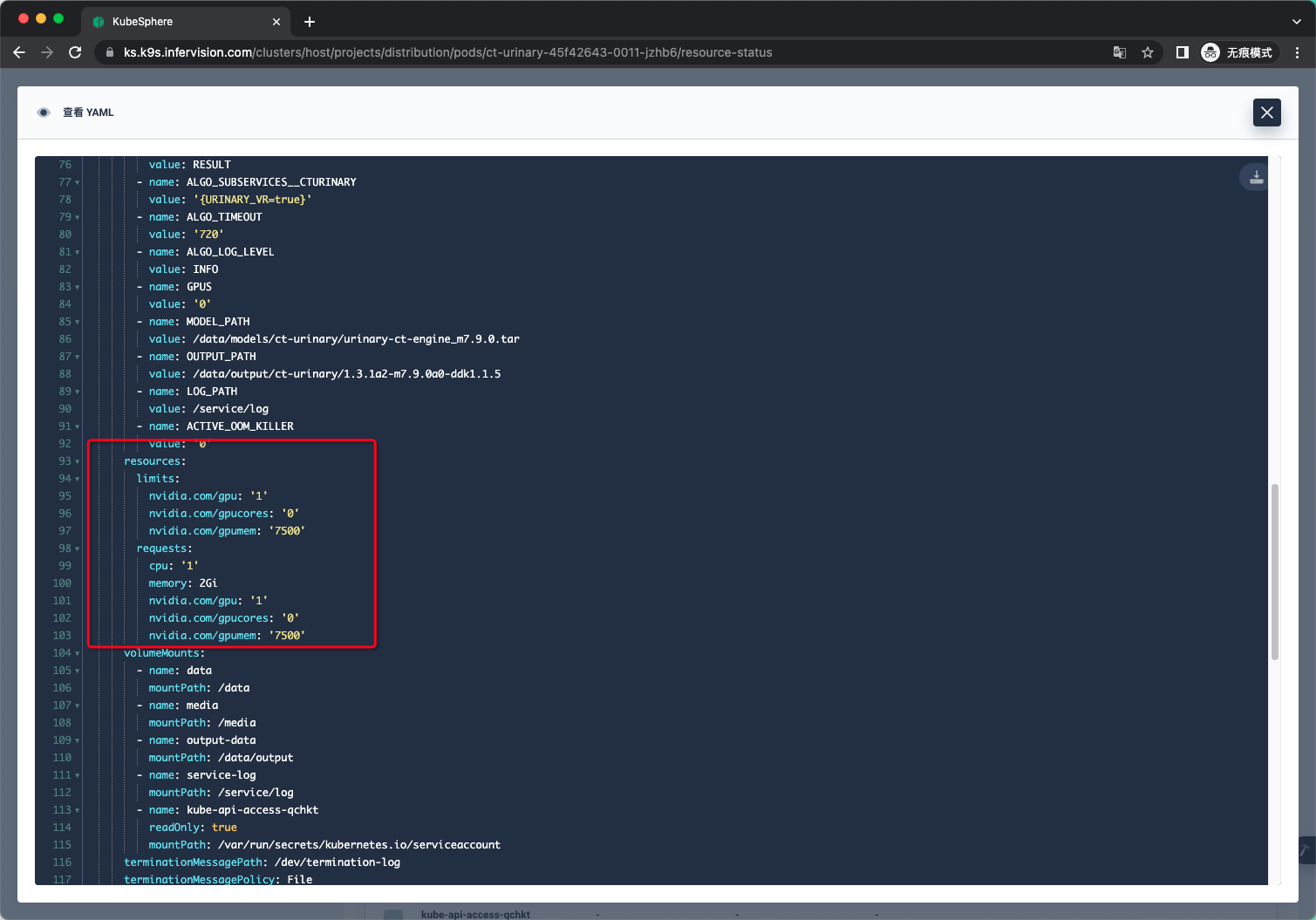
Task: Click the address bar URL field
Action: pyautogui.click(x=523, y=52)
